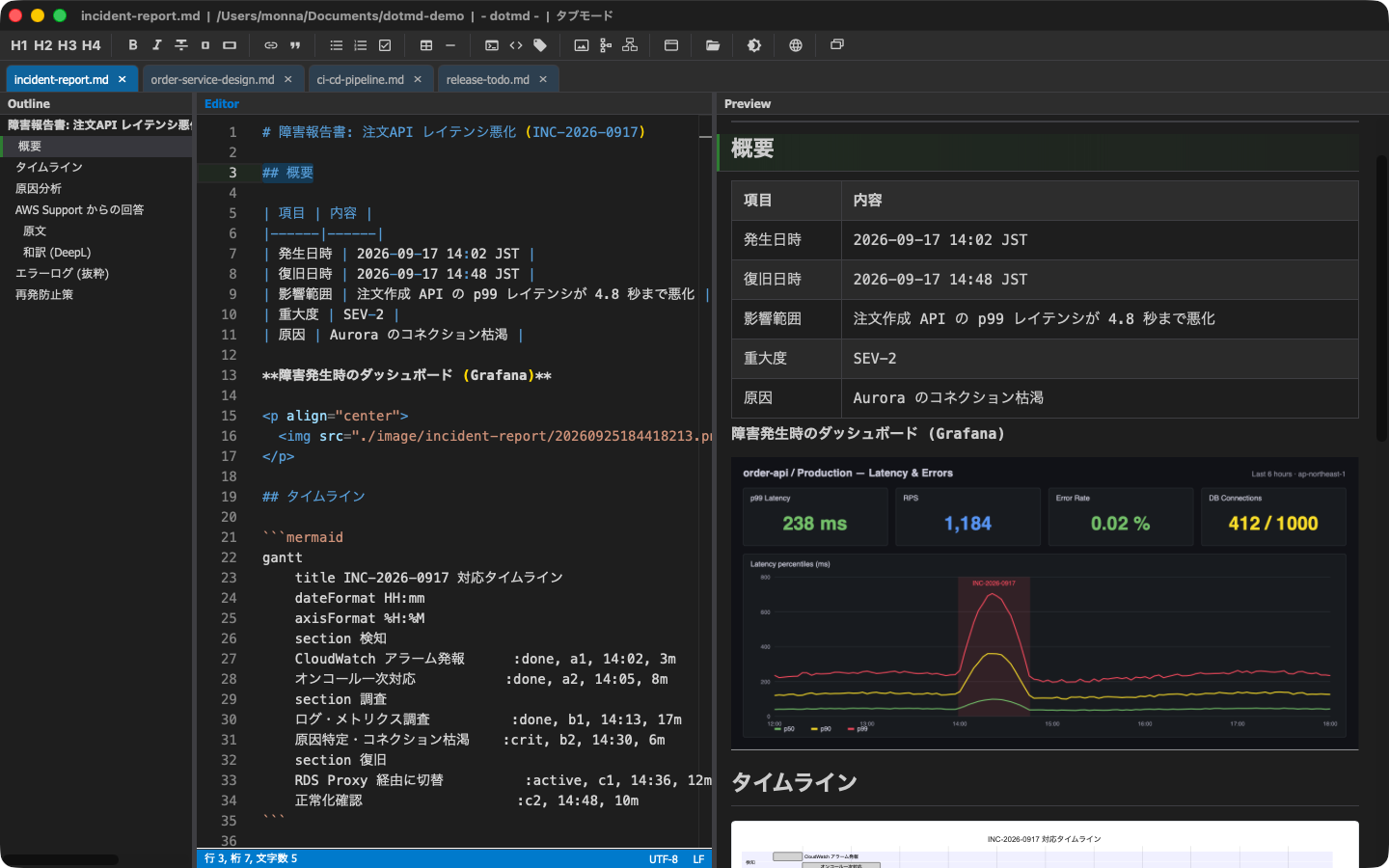1389x868 pixels.
Task: Toggle bold formatting in the toolbar
Action: [x=133, y=45]
